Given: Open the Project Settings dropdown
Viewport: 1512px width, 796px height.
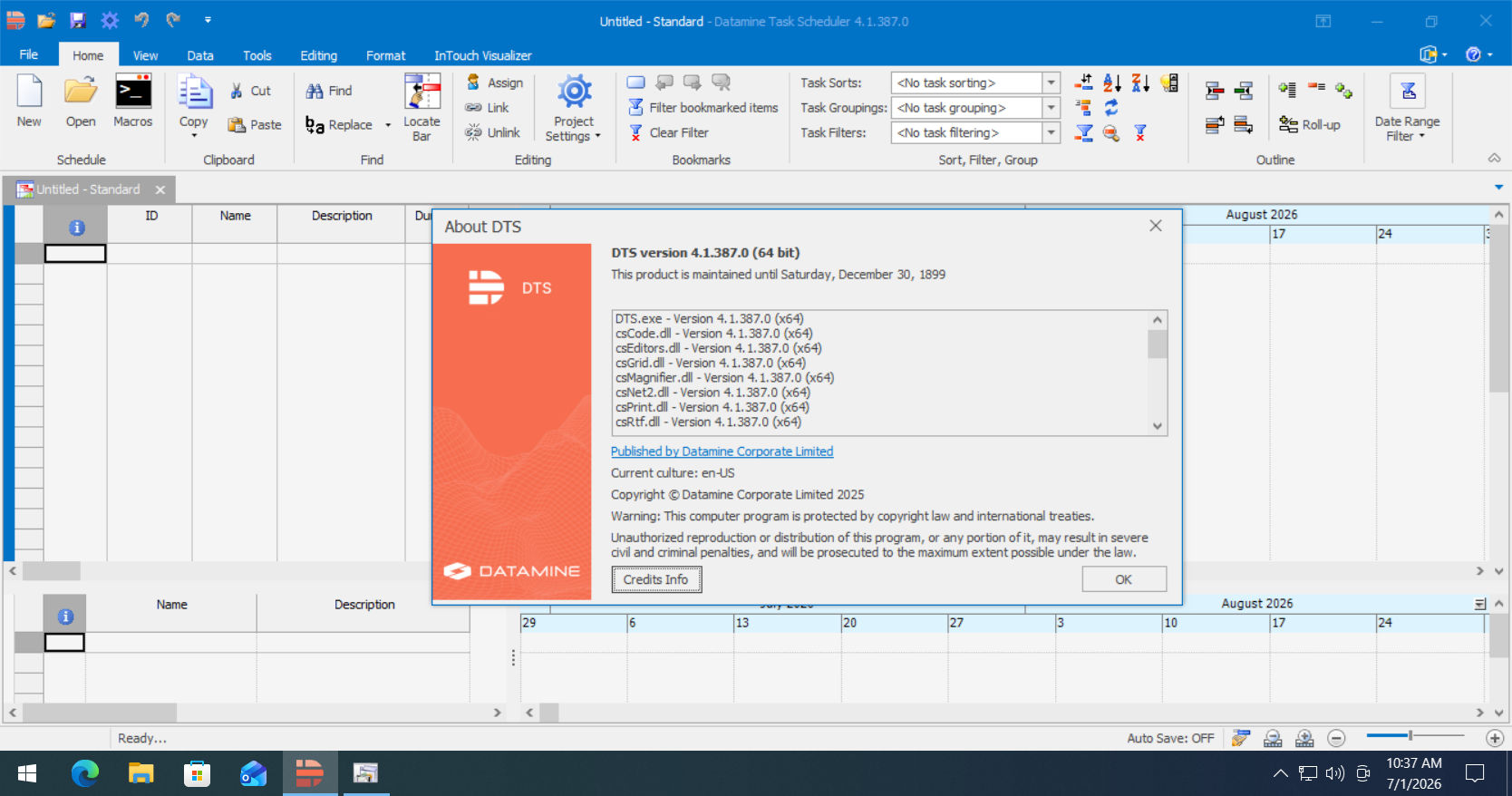Looking at the screenshot, I should [x=574, y=108].
